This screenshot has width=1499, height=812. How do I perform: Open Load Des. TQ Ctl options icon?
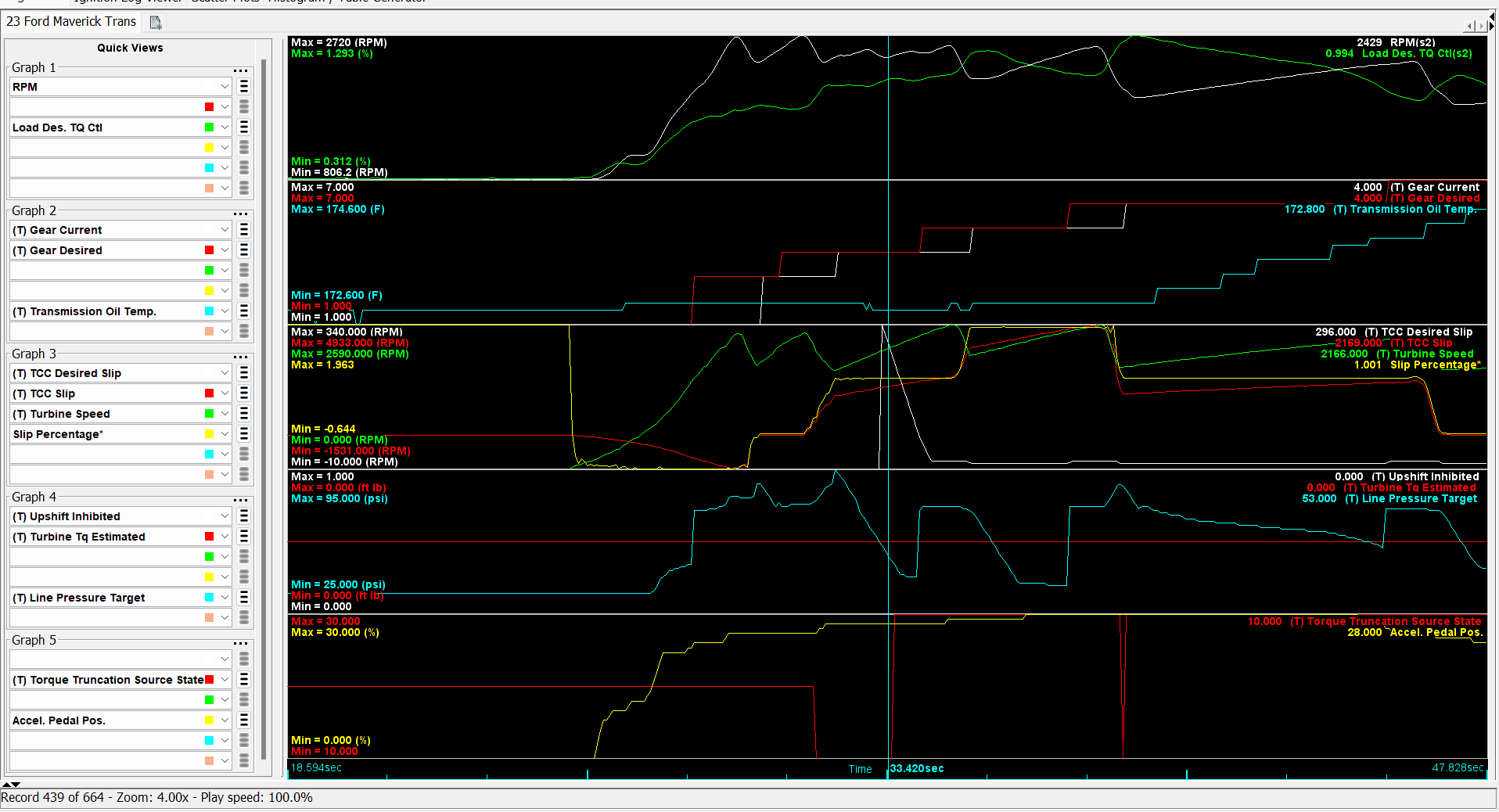click(244, 128)
